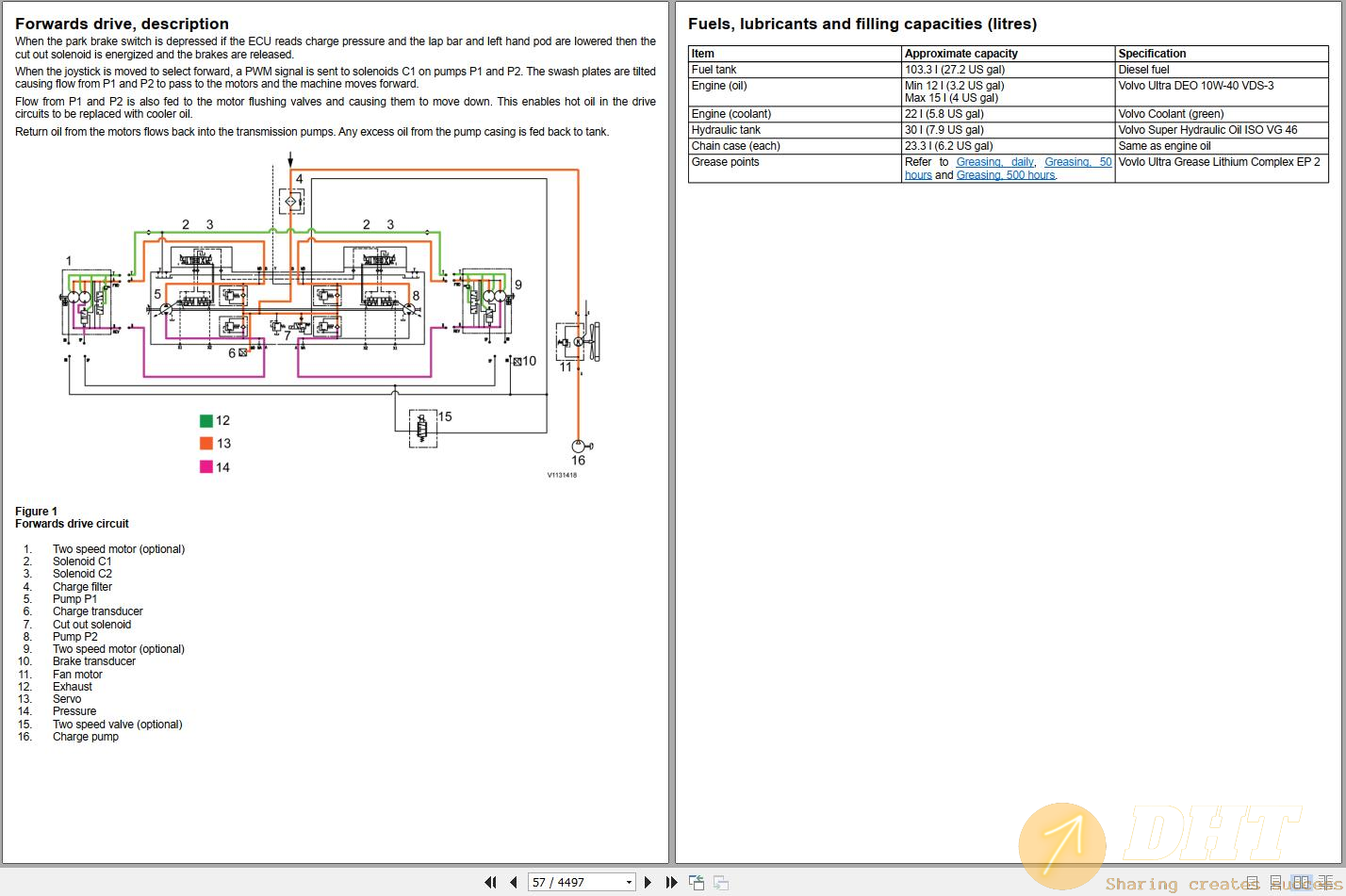Image resolution: width=1346 pixels, height=896 pixels.
Task: Click the 'Fuels, lubricants and filling capacities' heading
Action: tap(862, 24)
